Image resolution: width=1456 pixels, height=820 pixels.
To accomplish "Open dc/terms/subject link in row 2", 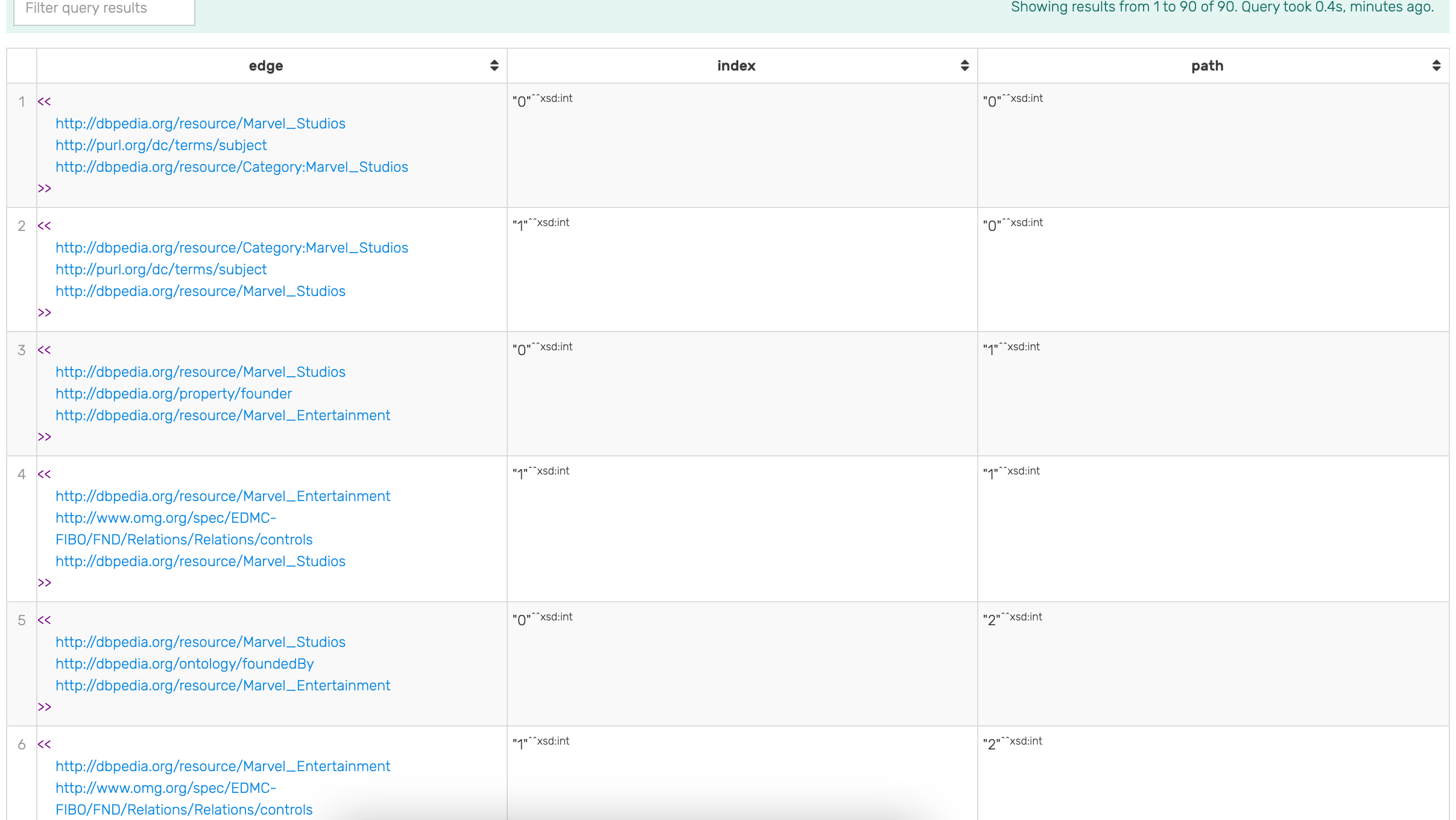I will (161, 270).
